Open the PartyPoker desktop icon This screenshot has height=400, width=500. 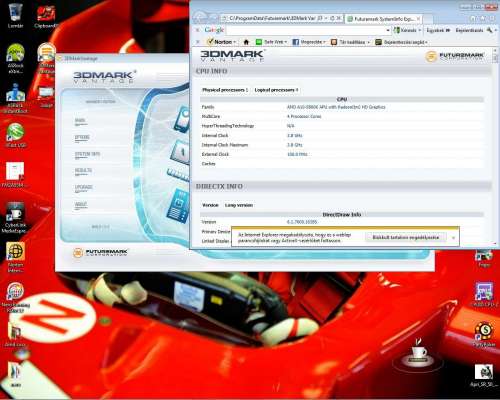tap(484, 334)
